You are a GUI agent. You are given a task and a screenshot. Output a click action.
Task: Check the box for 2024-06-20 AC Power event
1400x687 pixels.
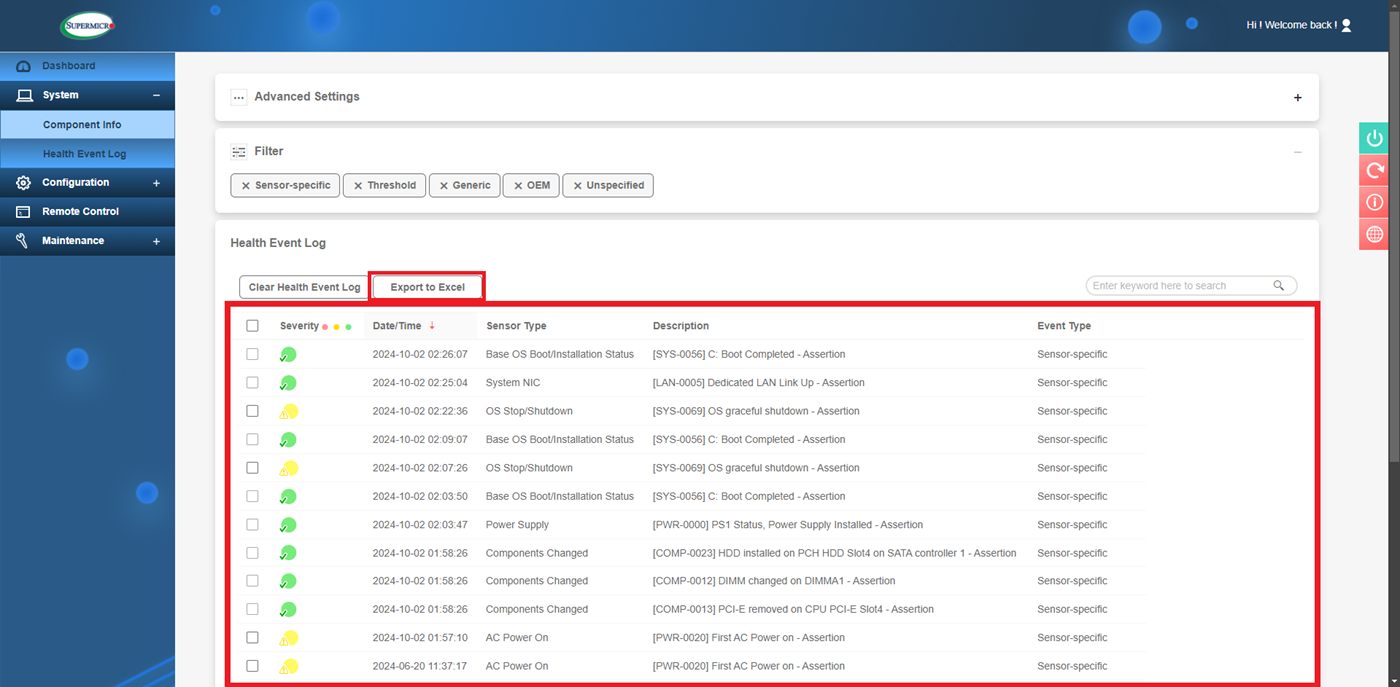(x=252, y=666)
